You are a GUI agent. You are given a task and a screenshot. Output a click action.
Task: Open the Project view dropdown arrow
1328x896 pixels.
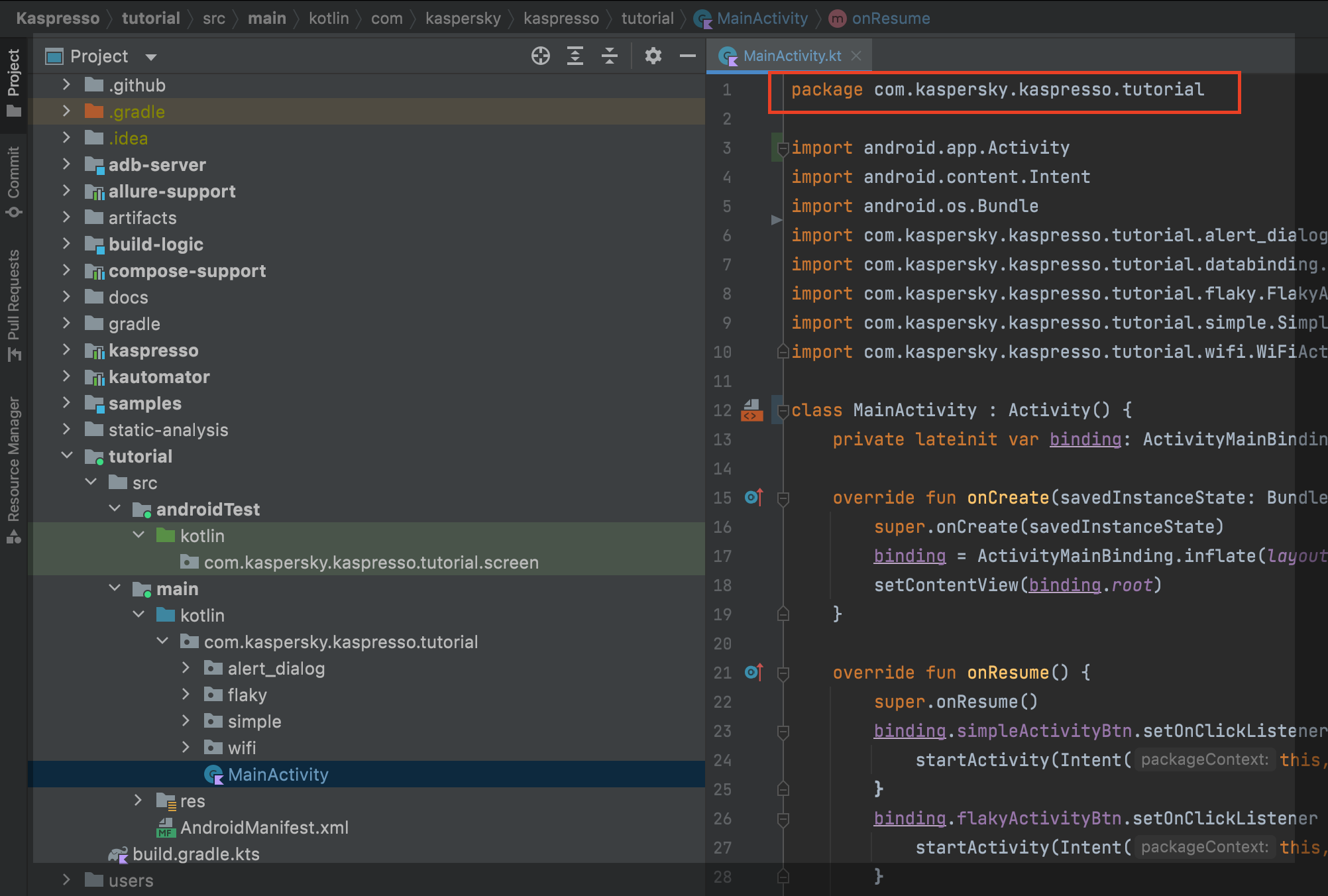(151, 57)
